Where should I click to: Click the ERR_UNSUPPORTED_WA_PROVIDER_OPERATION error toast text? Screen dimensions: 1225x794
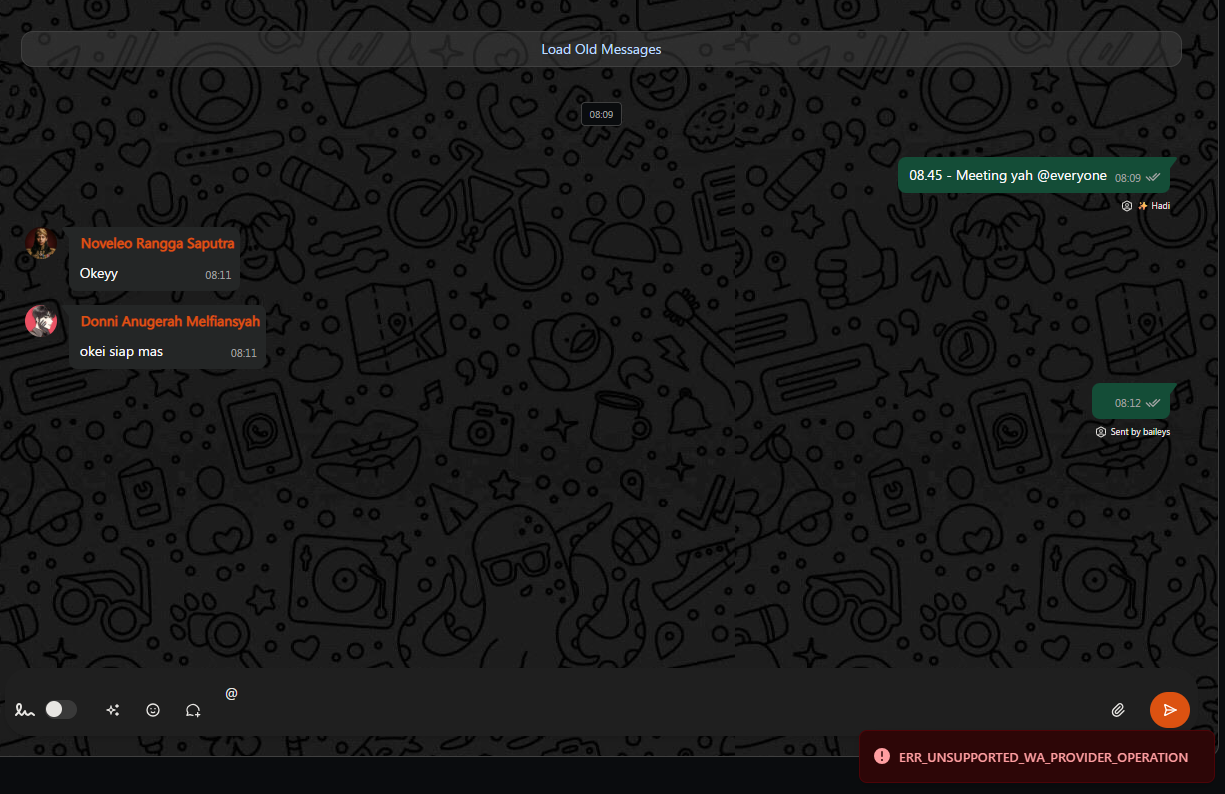(x=1043, y=757)
